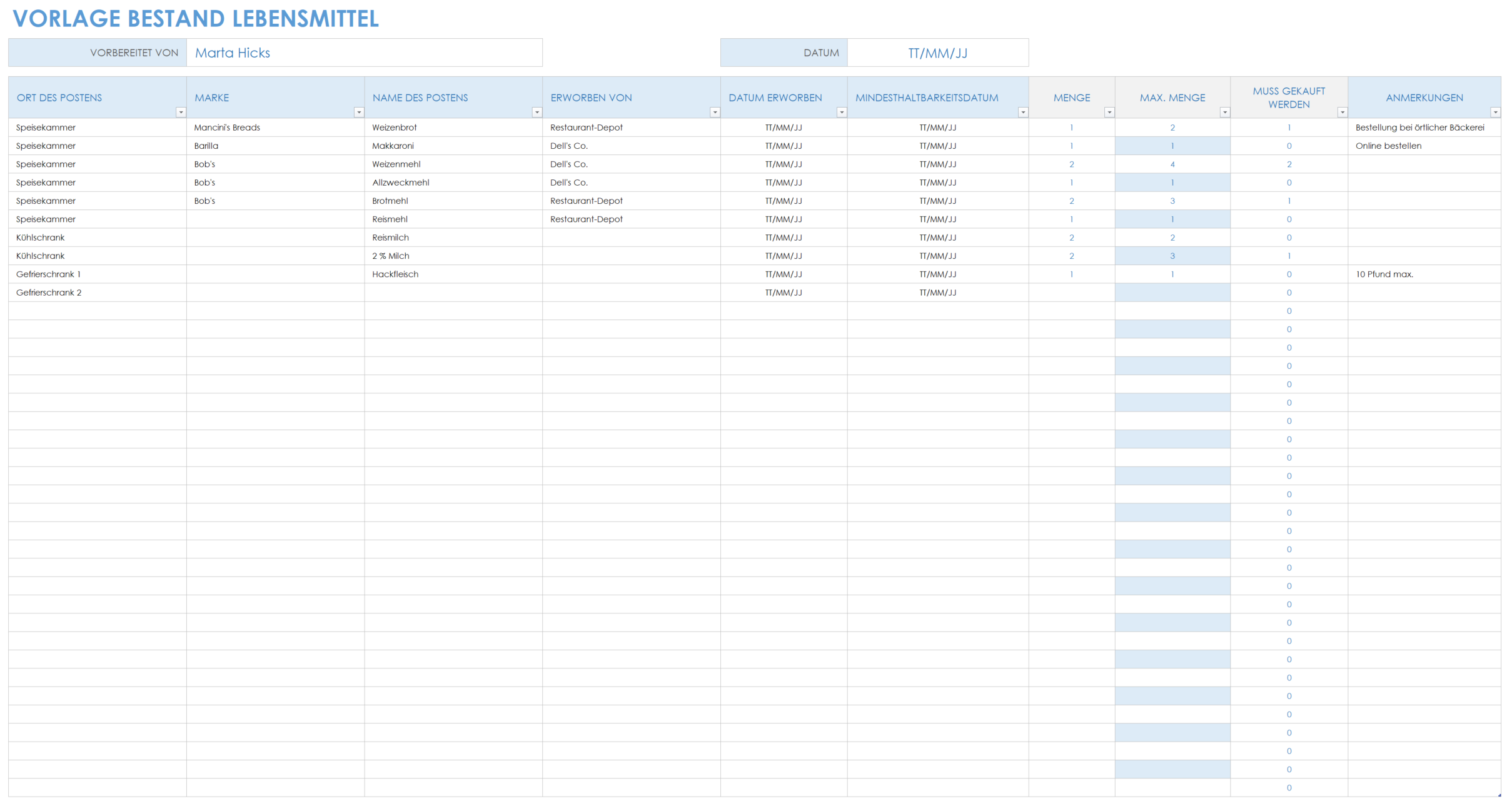
Task: Select the 2 % Milch item cell
Action: tap(453, 256)
